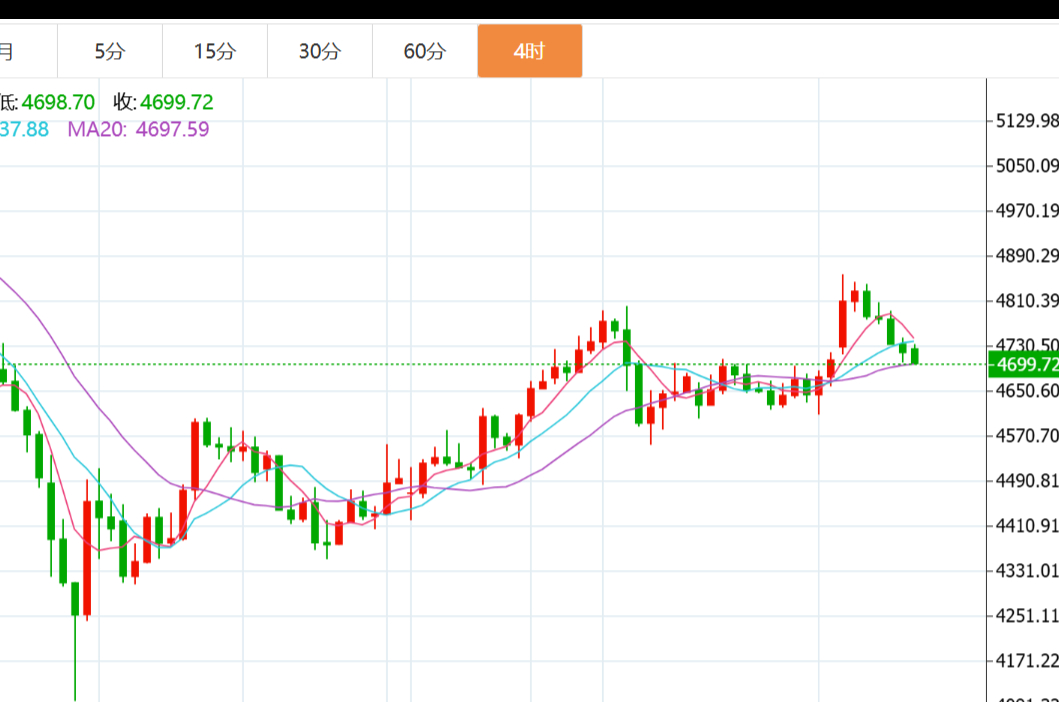1059x702 pixels.
Task: Click the 4331.01 price axis label
Action: point(1026,571)
